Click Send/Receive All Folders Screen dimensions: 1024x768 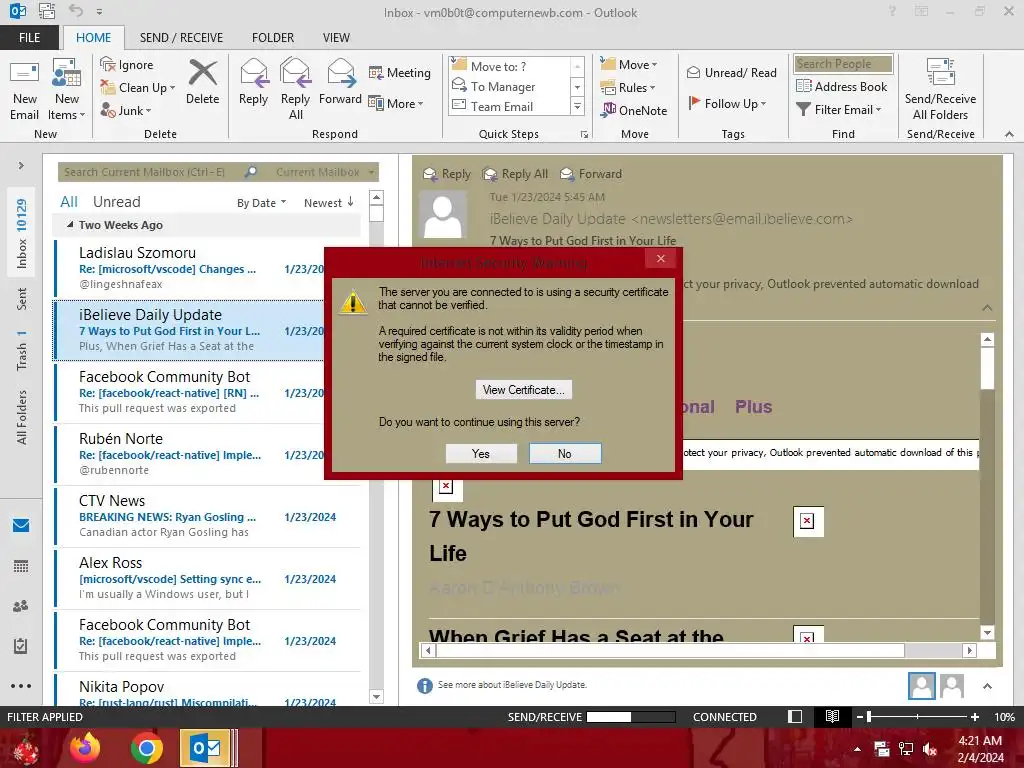[x=940, y=89]
